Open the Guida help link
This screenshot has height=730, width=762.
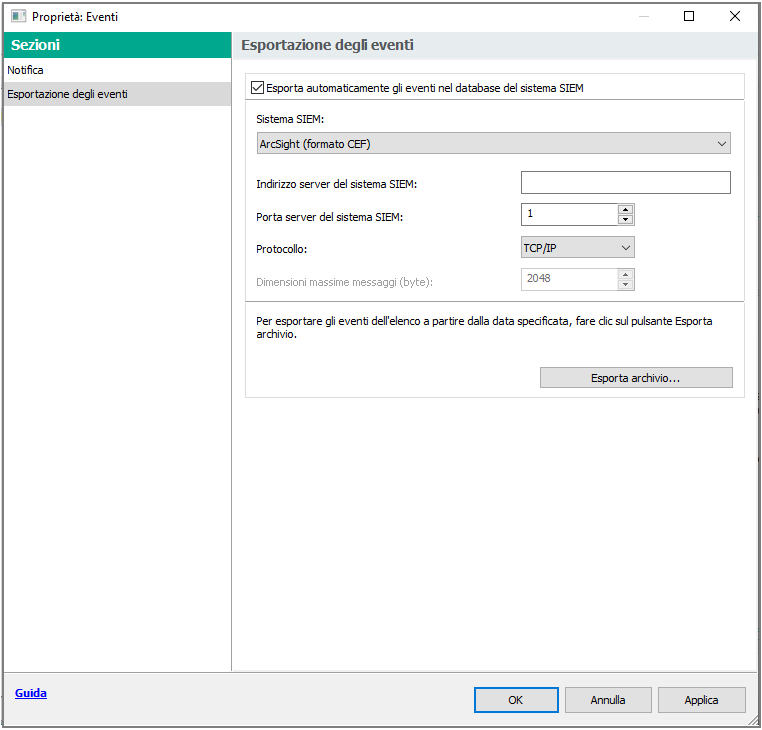point(31,693)
